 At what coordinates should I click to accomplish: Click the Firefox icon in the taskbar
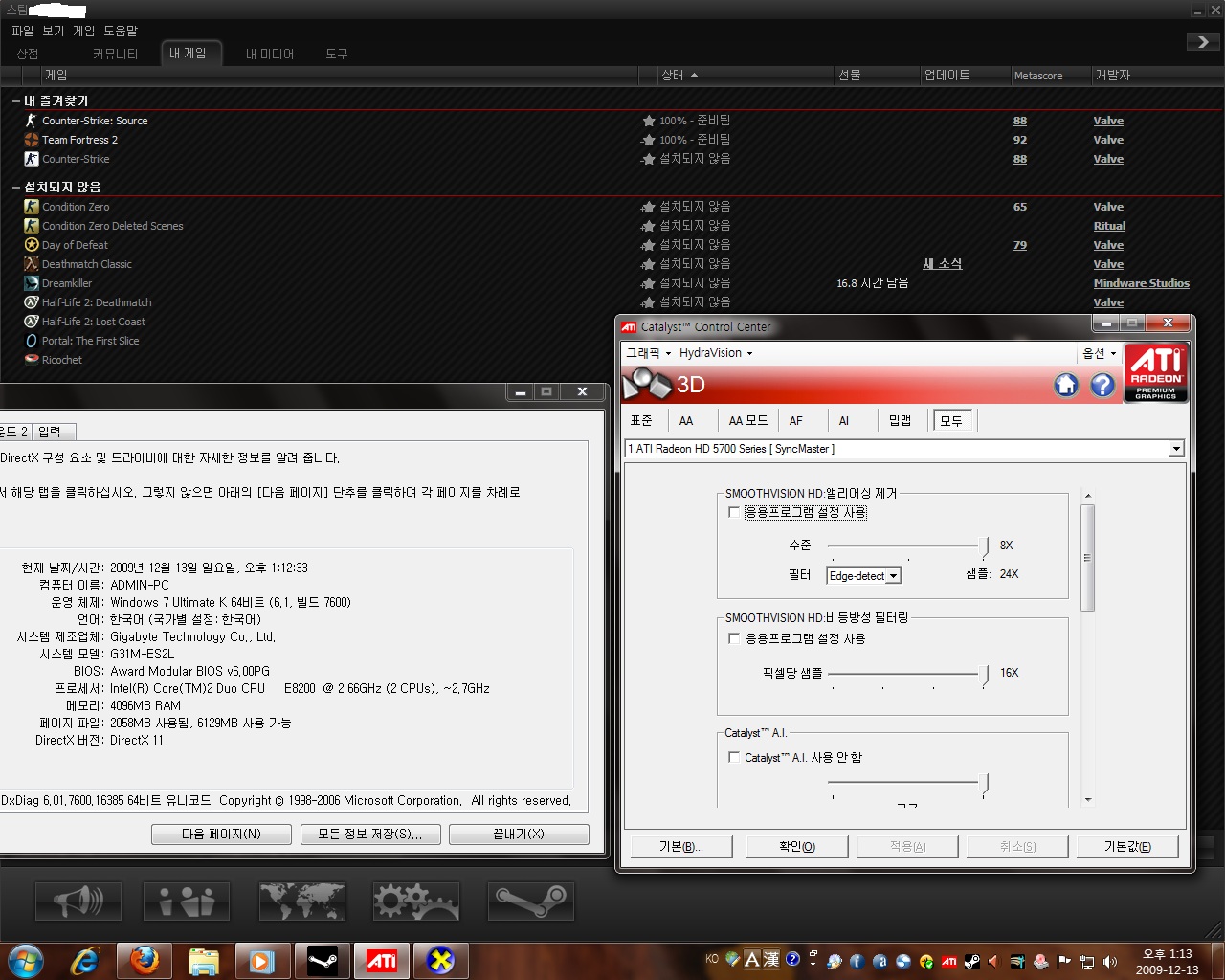point(145,960)
